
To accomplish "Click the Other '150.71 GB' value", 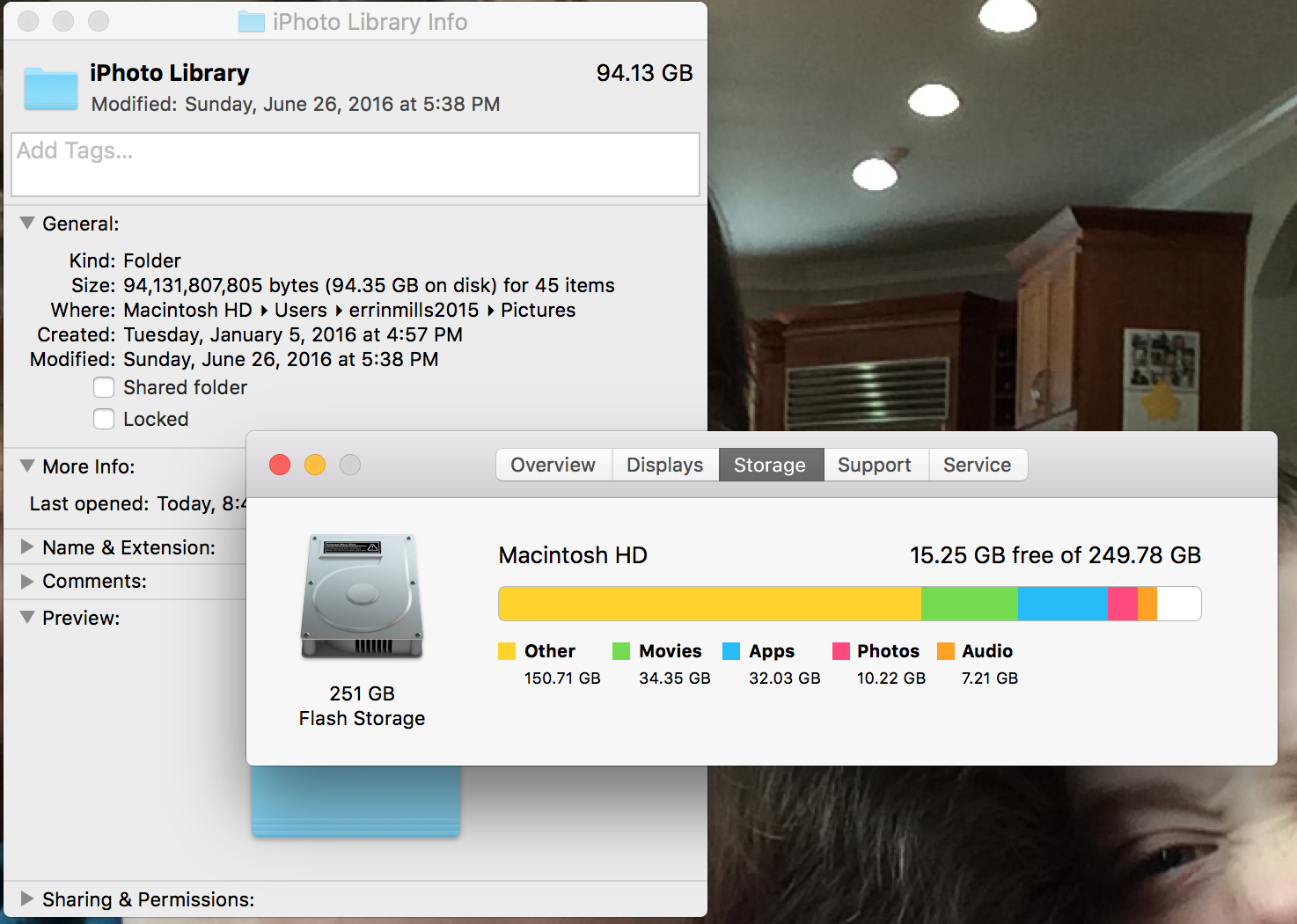I will [x=562, y=678].
